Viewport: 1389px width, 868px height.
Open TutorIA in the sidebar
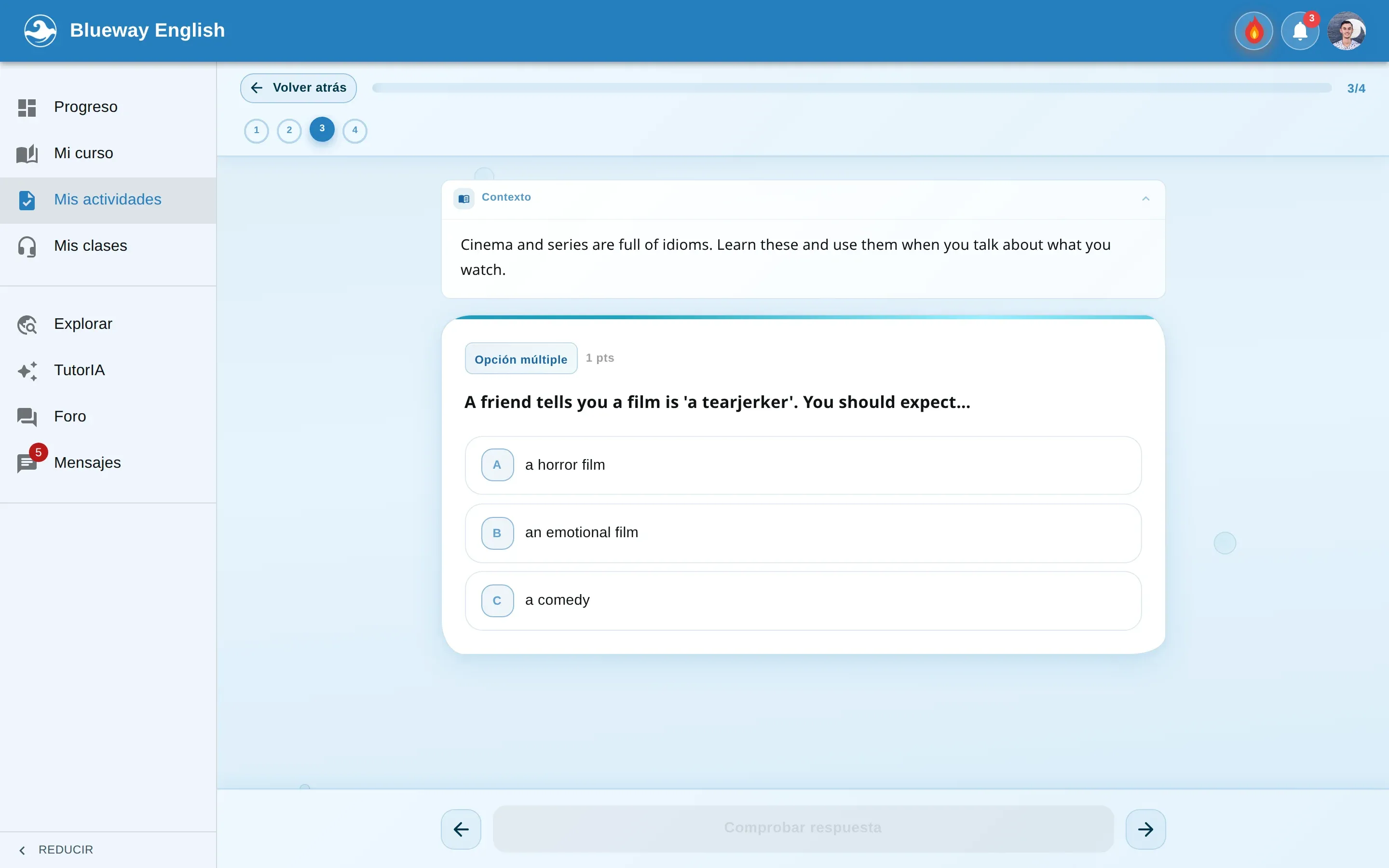coord(108,371)
